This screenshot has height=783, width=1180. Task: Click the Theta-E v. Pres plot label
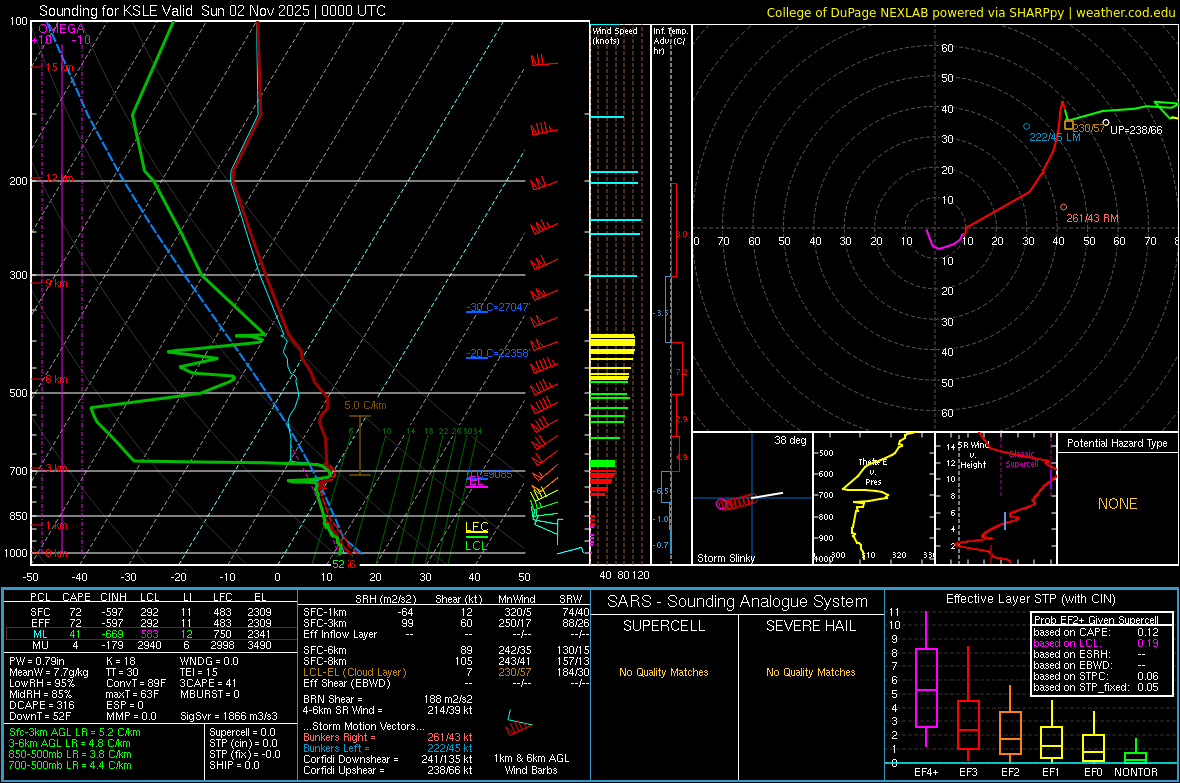873,472
